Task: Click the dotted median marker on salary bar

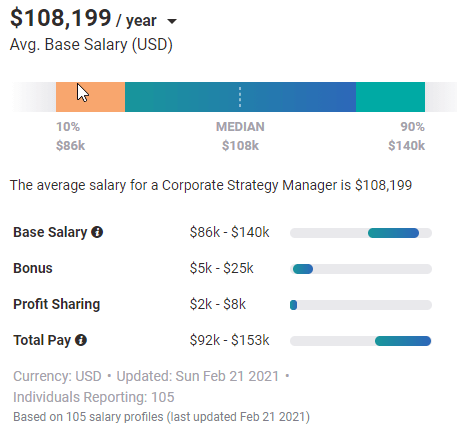Action: pos(240,97)
